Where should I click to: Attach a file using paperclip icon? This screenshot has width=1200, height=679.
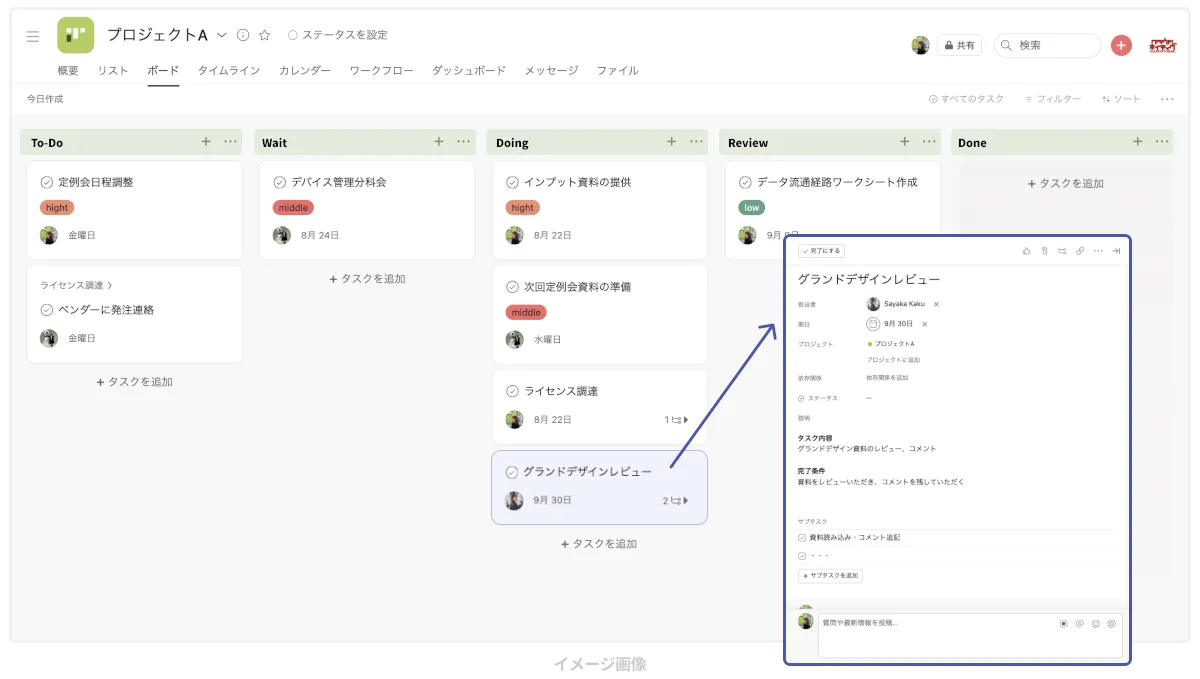(x=1044, y=251)
